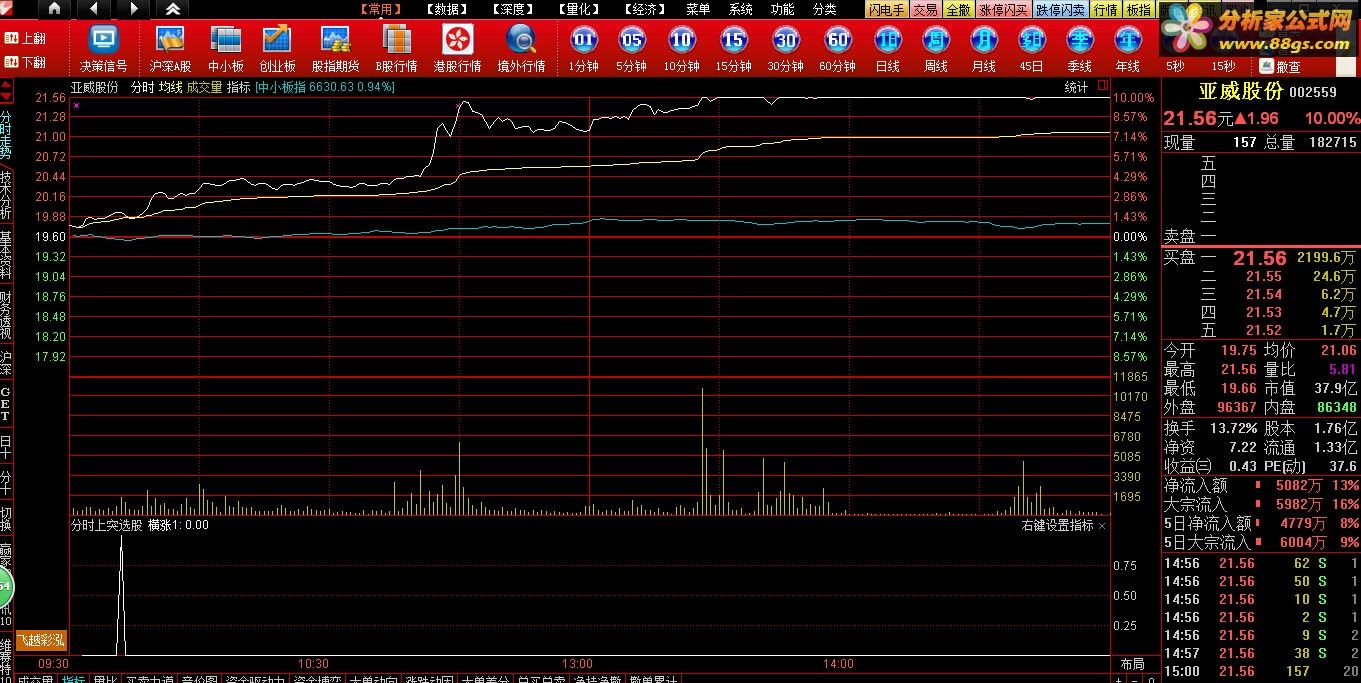Click the forward arrow in the title bar
Viewport: 1361px width, 683px height.
point(133,9)
